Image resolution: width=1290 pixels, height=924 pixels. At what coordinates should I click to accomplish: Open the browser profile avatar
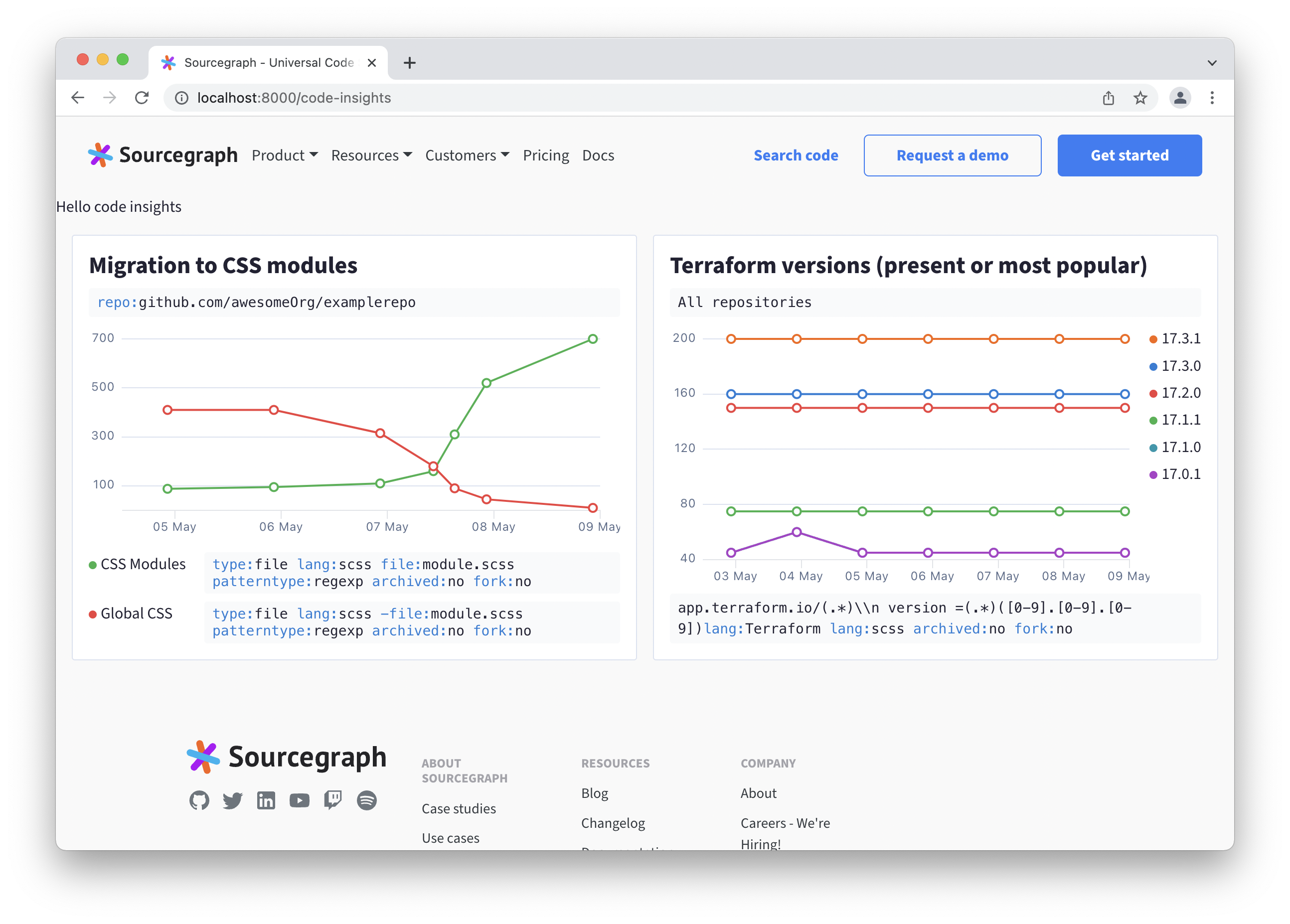click(1180, 98)
